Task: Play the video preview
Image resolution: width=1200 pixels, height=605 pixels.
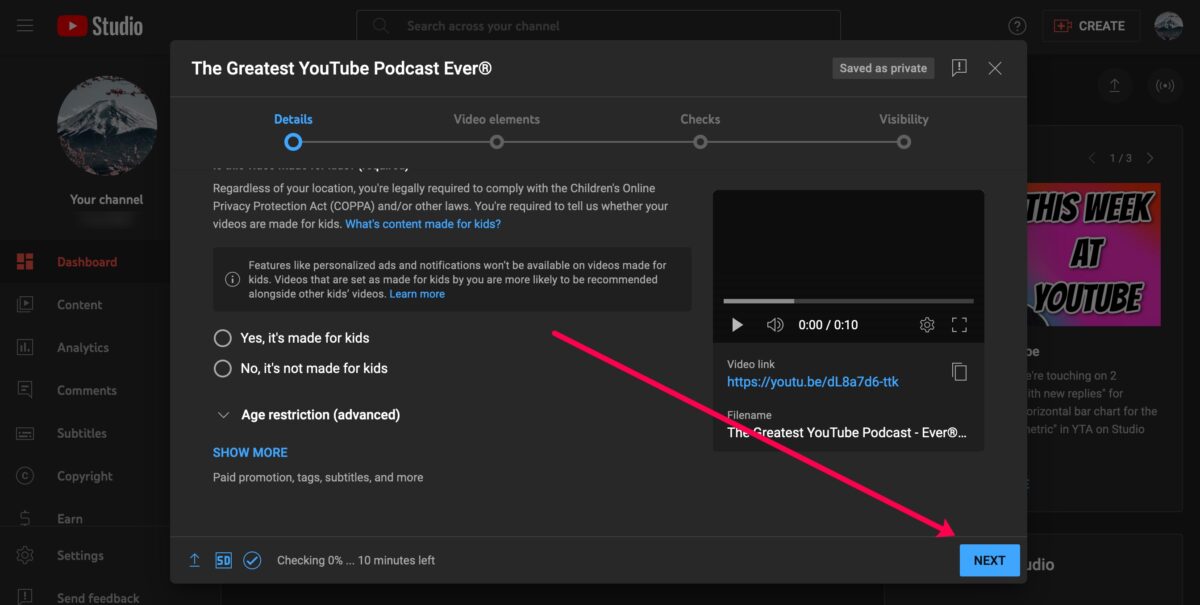Action: [x=737, y=325]
